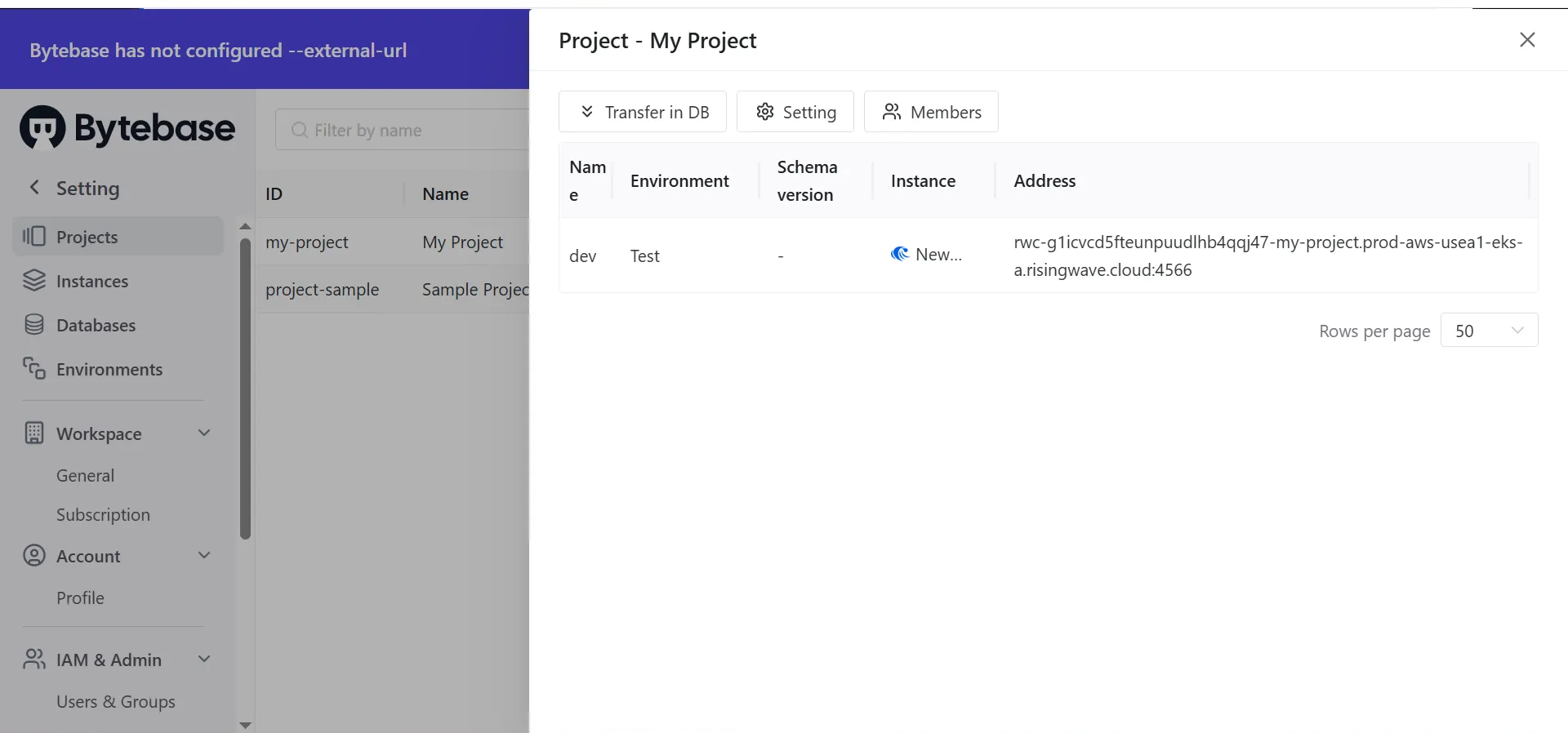
Task: Go back using the Setting chevron arrow
Action: point(34,187)
